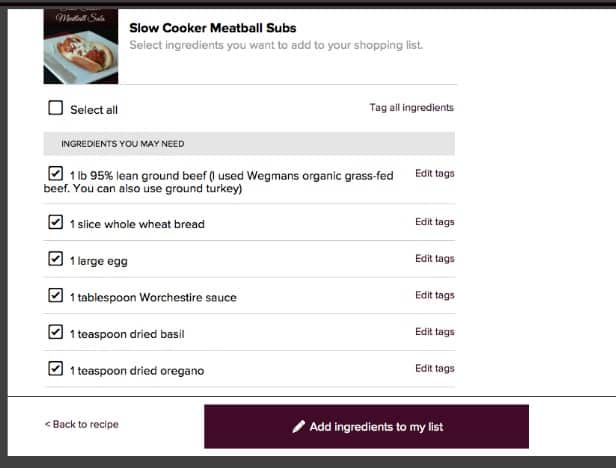Edit tags for dried basil
The height and width of the screenshot is (468, 616).
click(x=434, y=332)
